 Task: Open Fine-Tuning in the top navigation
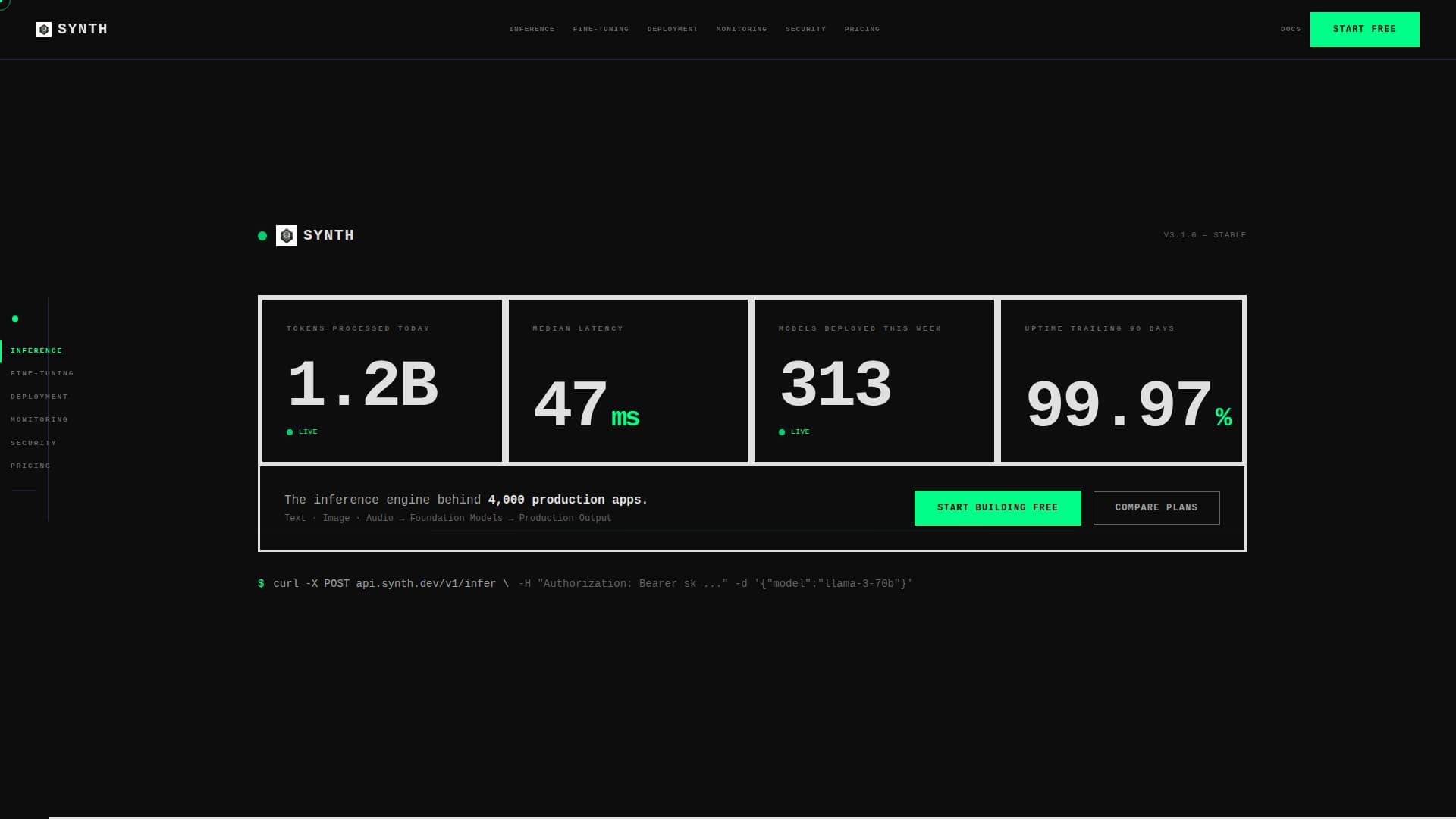click(601, 29)
